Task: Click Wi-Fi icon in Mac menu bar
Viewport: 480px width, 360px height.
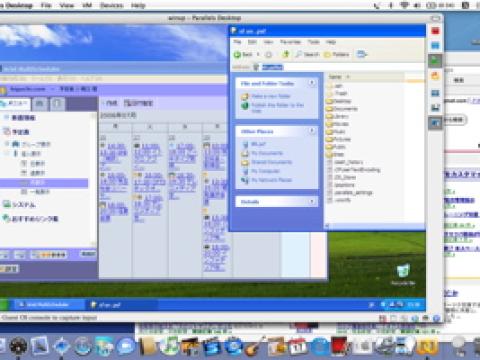Action: 404,5
